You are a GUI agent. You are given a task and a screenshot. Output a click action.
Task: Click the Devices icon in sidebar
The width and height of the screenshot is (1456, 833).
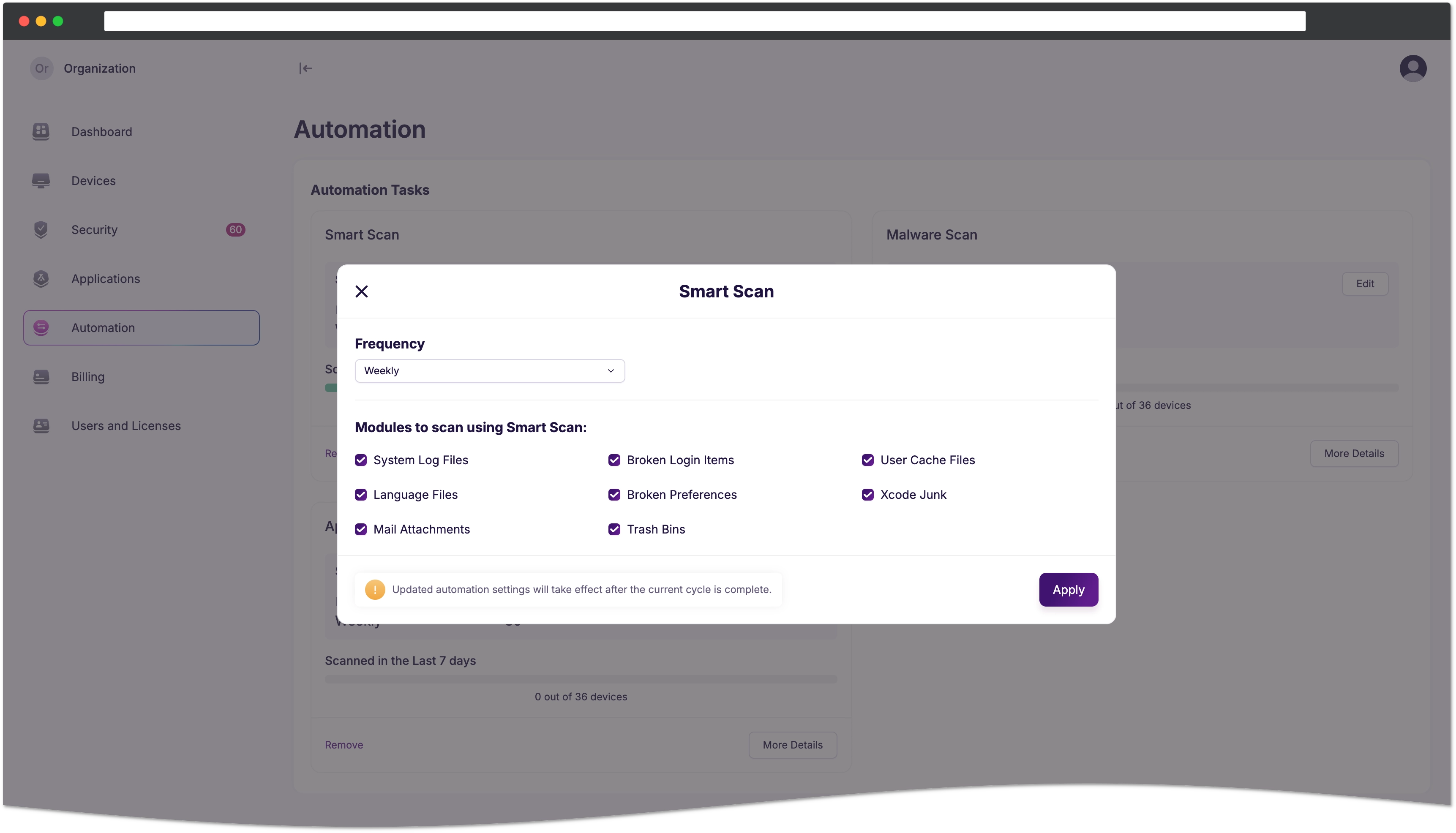(x=41, y=180)
